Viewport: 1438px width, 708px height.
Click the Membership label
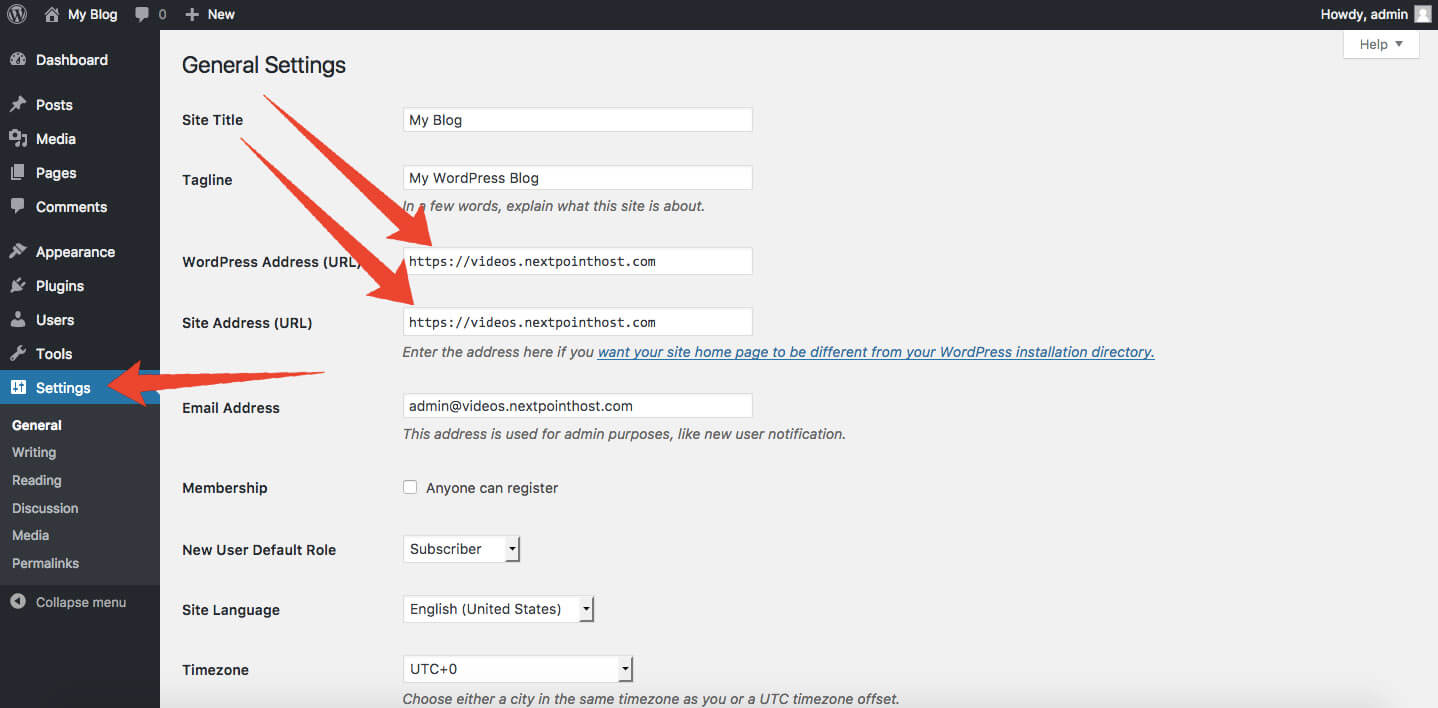(x=225, y=488)
